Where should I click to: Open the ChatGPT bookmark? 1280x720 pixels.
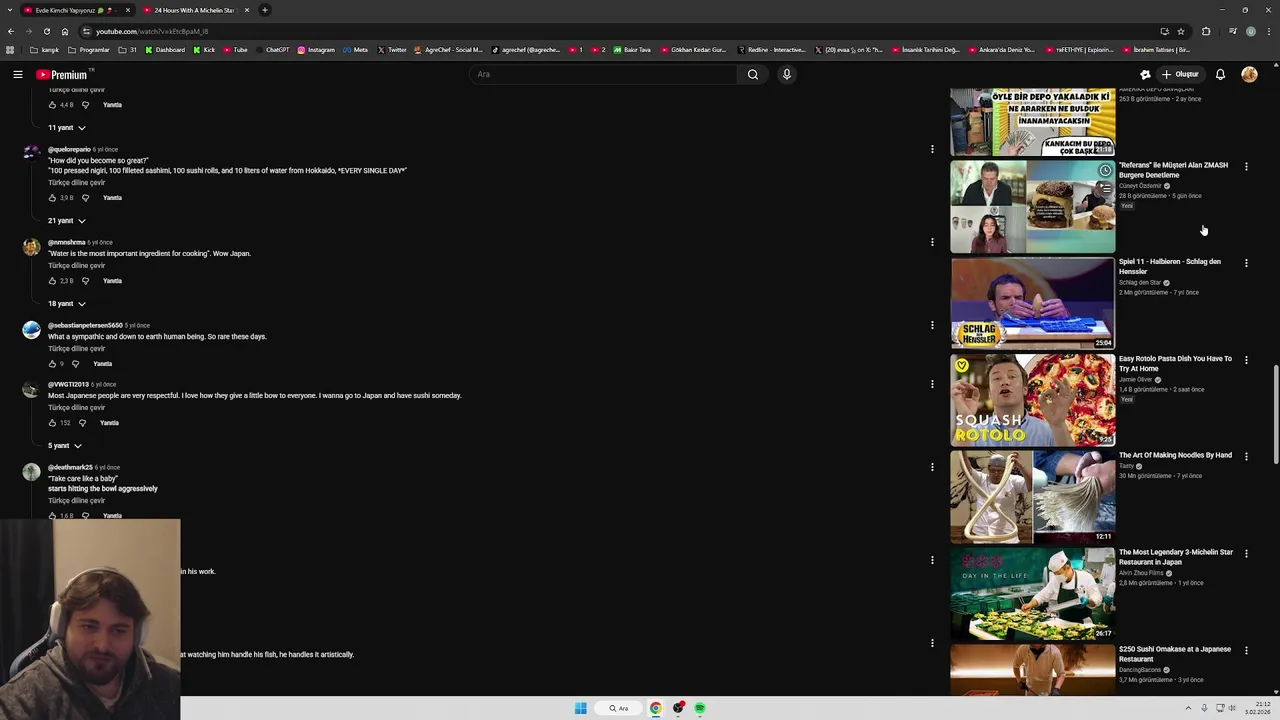point(273,50)
